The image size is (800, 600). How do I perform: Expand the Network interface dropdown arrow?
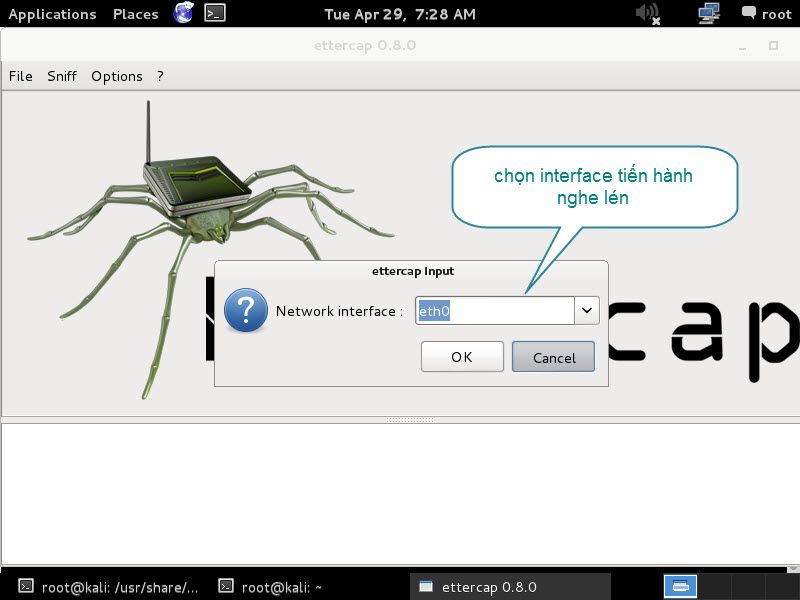[x=587, y=310]
